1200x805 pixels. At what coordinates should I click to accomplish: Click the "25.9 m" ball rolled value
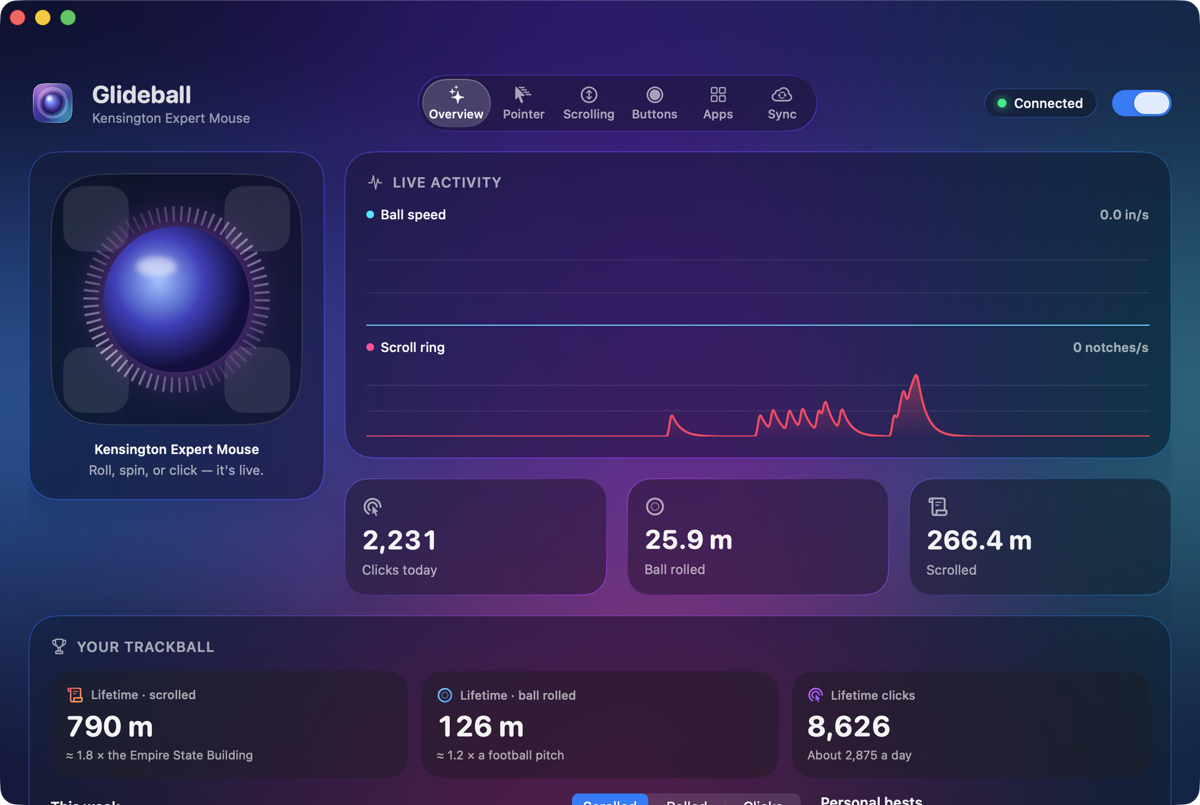(x=688, y=540)
